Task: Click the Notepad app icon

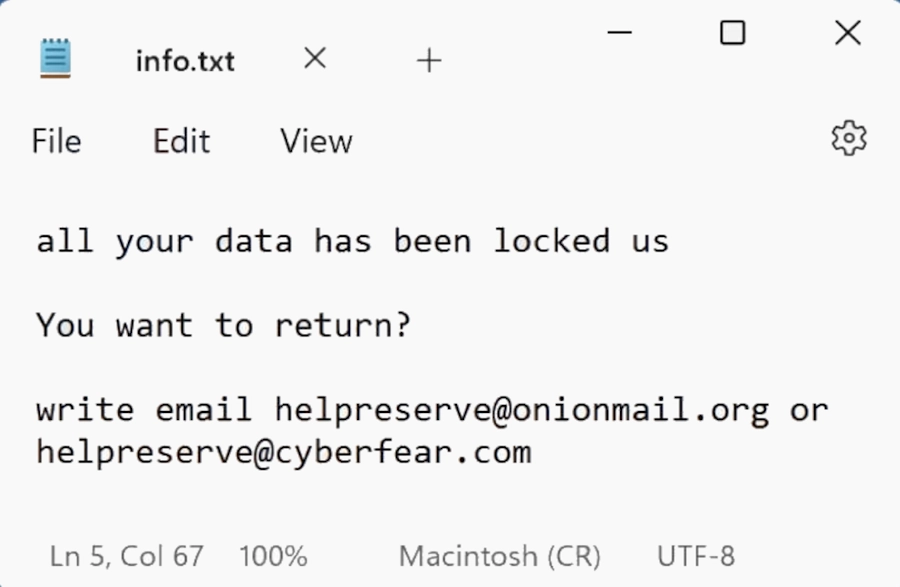Action: [56, 59]
